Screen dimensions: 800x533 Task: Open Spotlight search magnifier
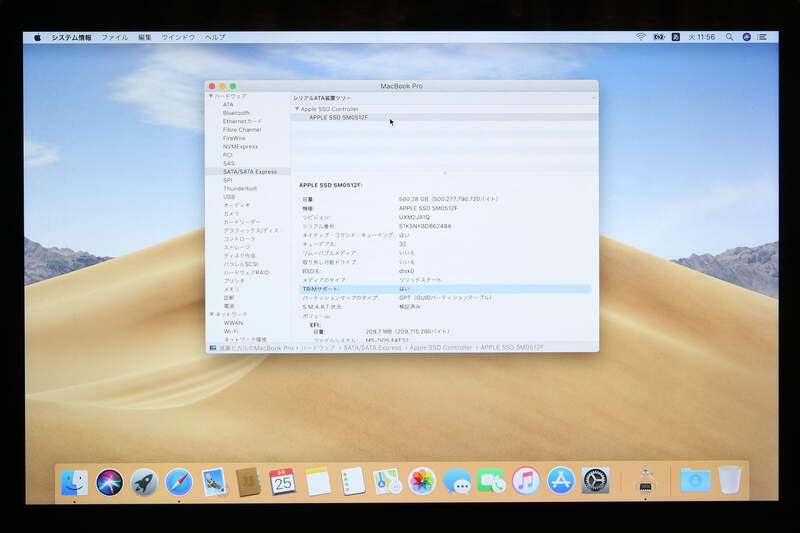point(730,37)
